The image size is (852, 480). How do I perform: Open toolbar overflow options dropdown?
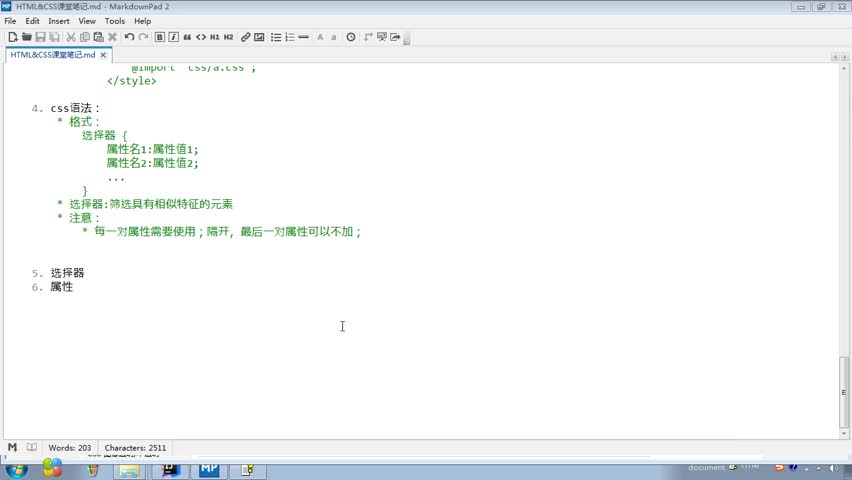click(x=406, y=38)
